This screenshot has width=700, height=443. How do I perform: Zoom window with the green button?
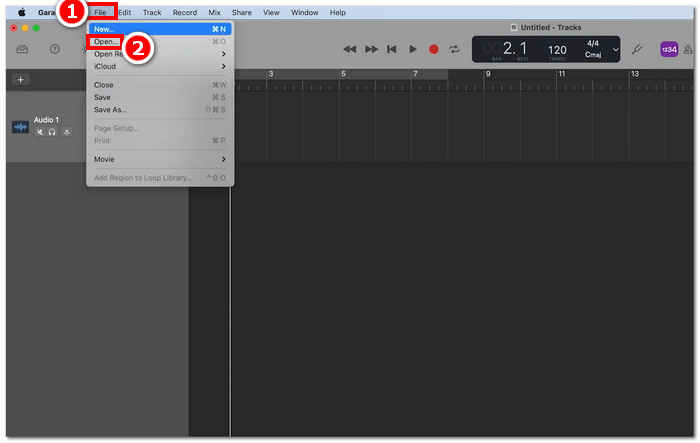pos(36,28)
